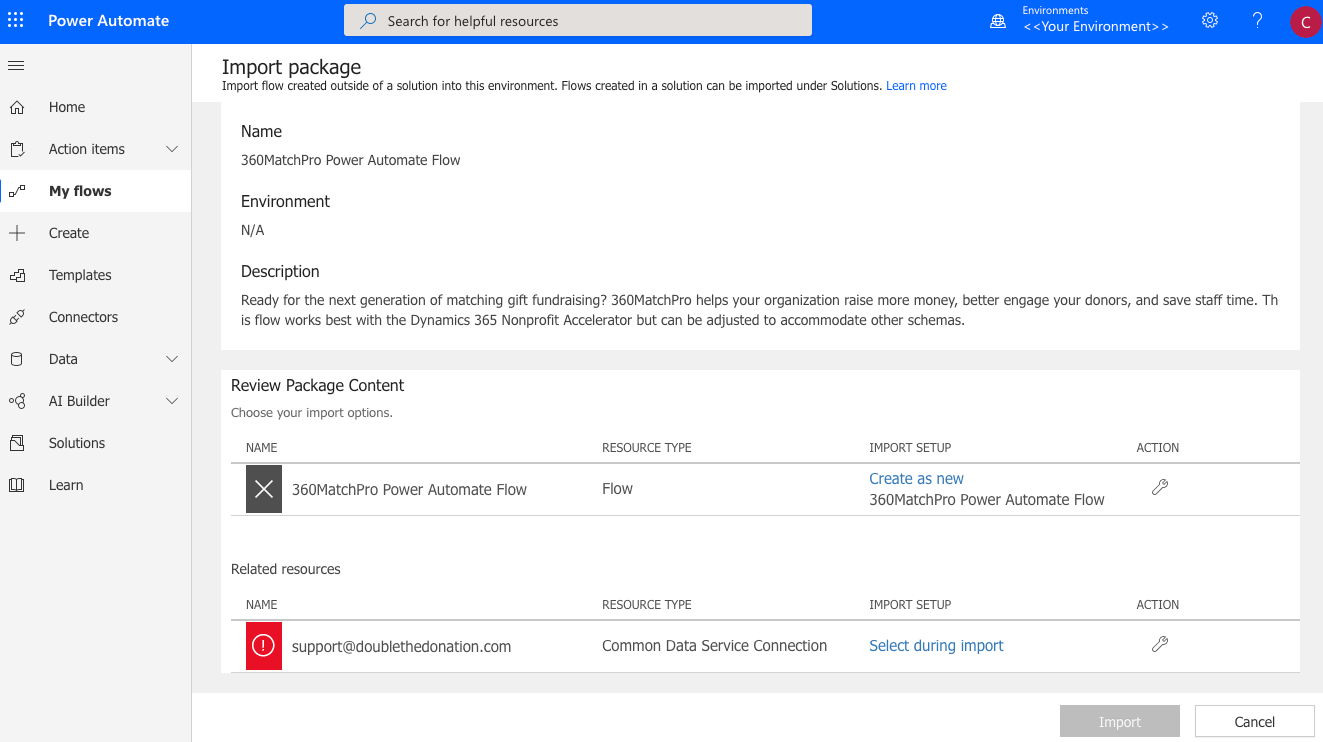
Task: Focus the Search for helpful resources field
Action: click(x=578, y=20)
